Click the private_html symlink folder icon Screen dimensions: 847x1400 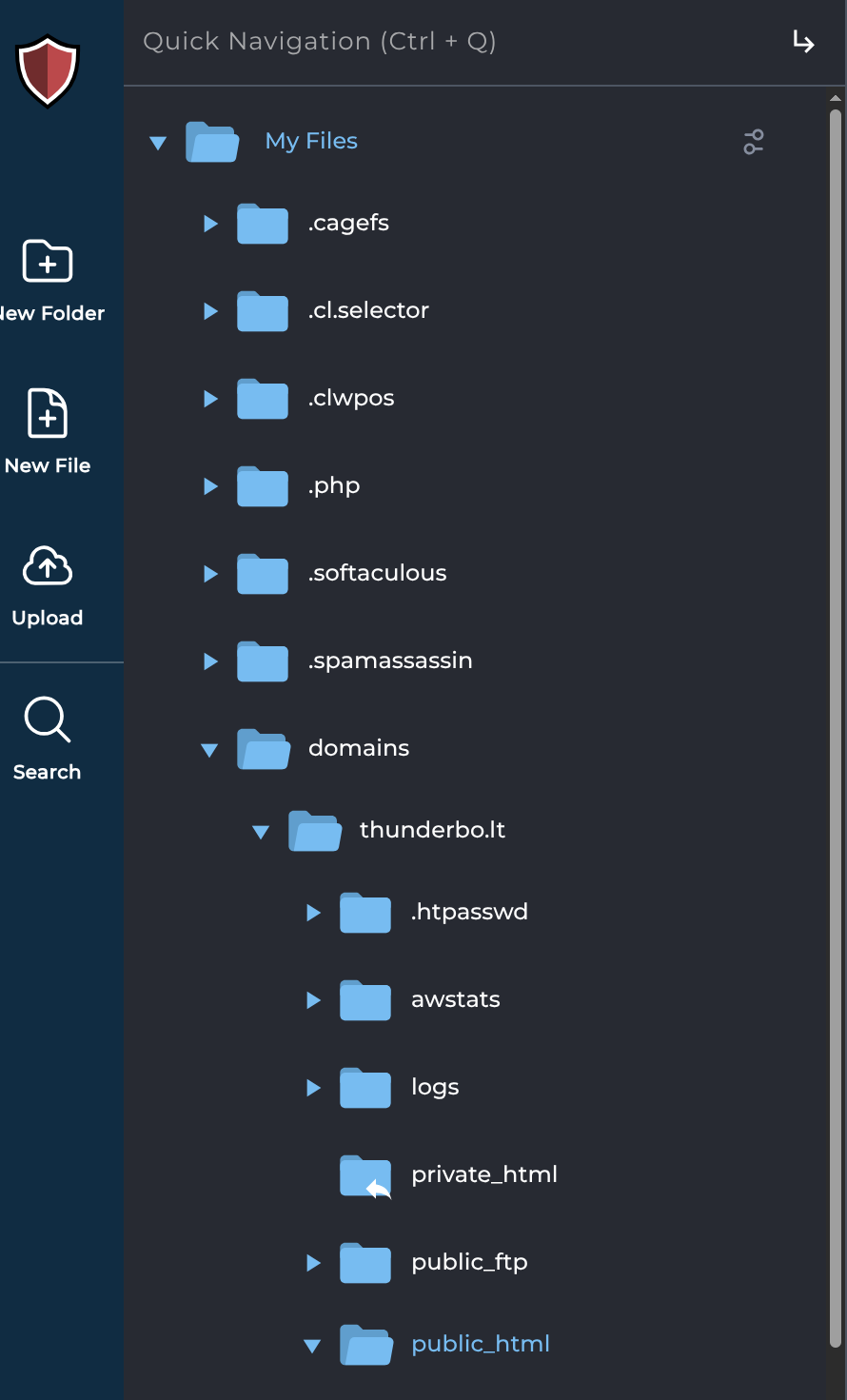point(365,1176)
